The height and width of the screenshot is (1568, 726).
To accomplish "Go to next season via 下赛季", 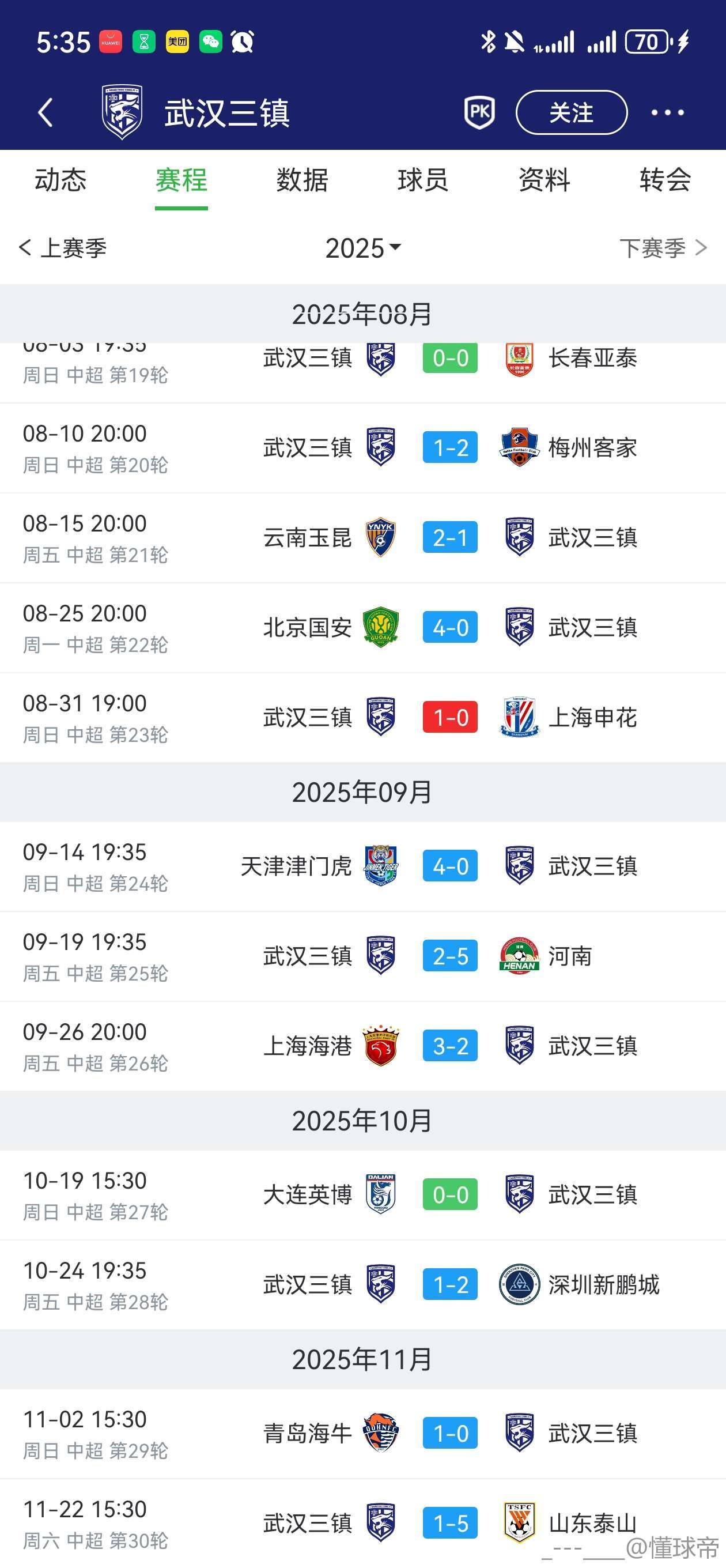I will [x=663, y=248].
